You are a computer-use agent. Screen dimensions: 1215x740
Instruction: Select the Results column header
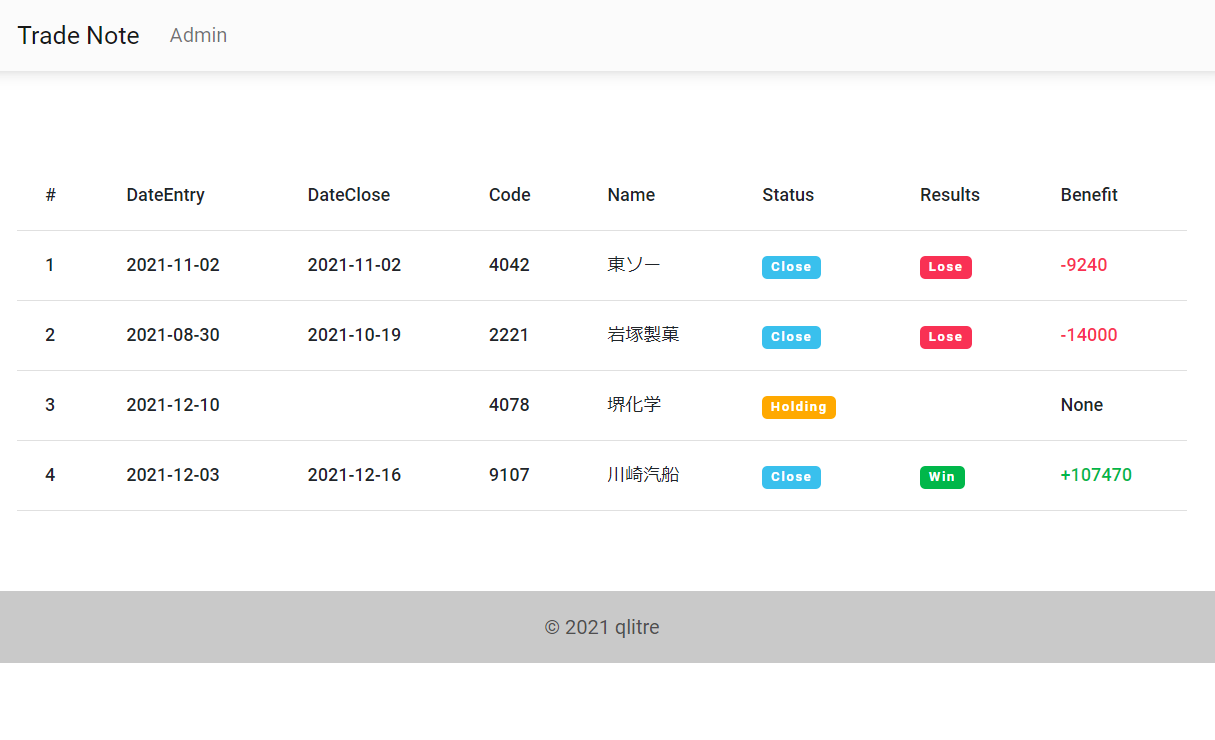pyautogui.click(x=950, y=195)
